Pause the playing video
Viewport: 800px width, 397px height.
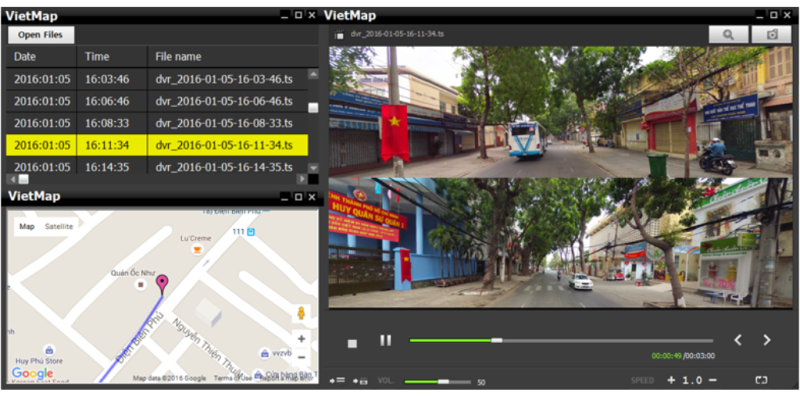coord(385,340)
